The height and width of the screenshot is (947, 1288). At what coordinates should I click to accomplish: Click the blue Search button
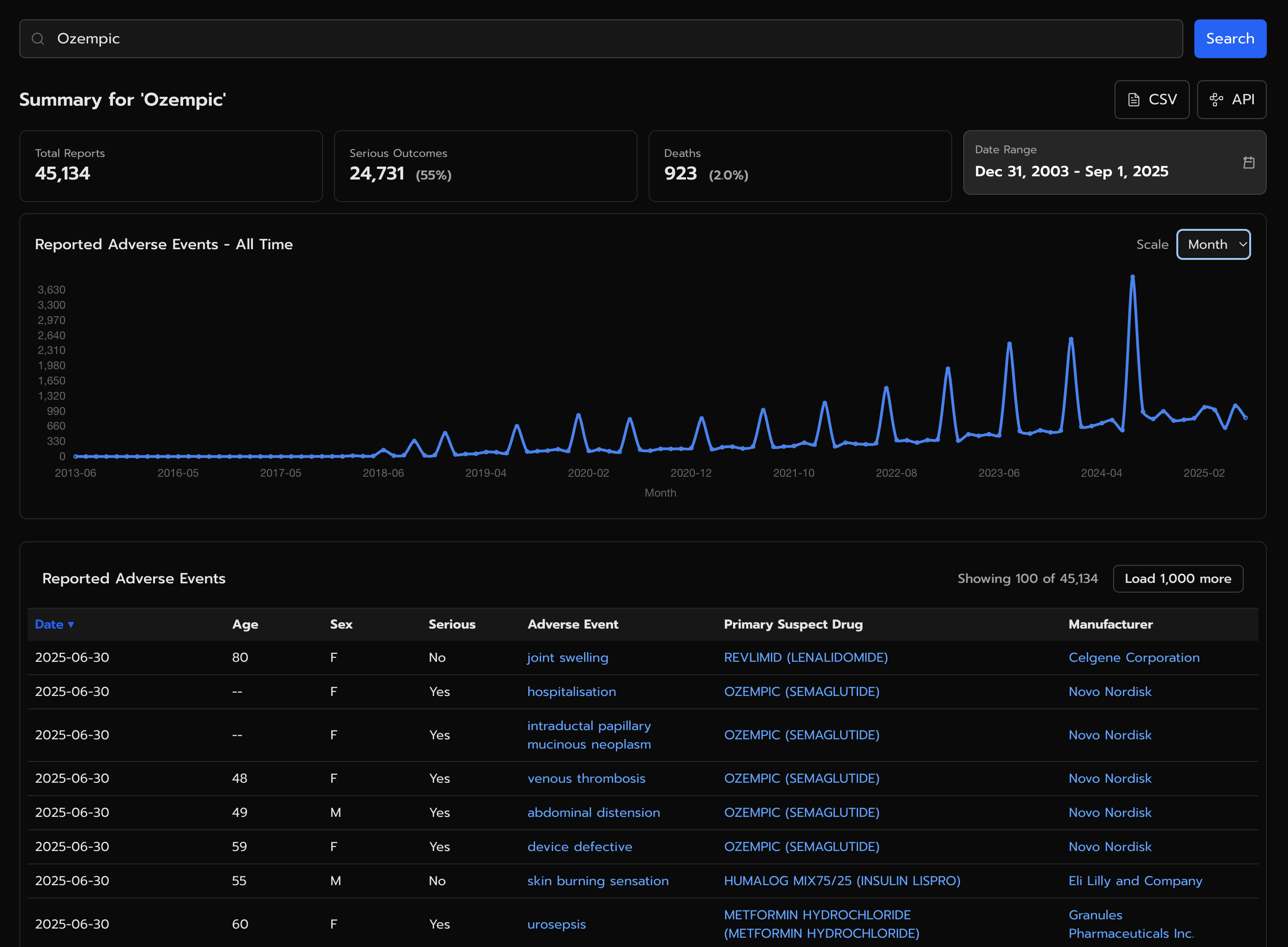pyautogui.click(x=1229, y=38)
